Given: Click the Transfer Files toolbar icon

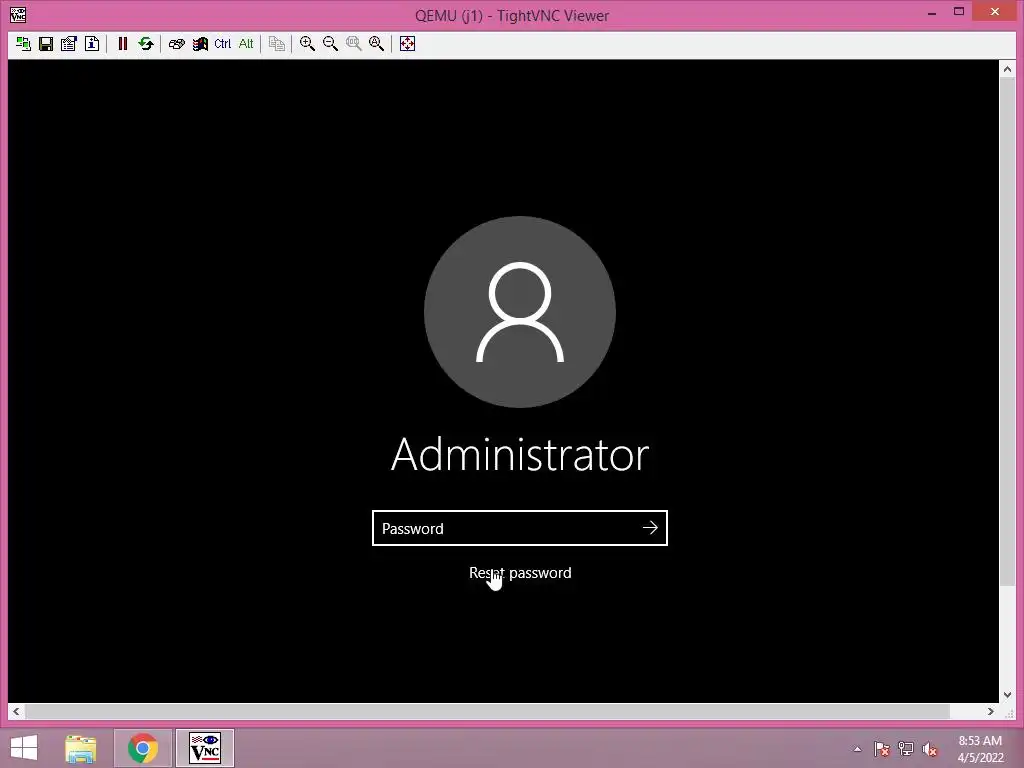Looking at the screenshot, I should pyautogui.click(x=277, y=44).
